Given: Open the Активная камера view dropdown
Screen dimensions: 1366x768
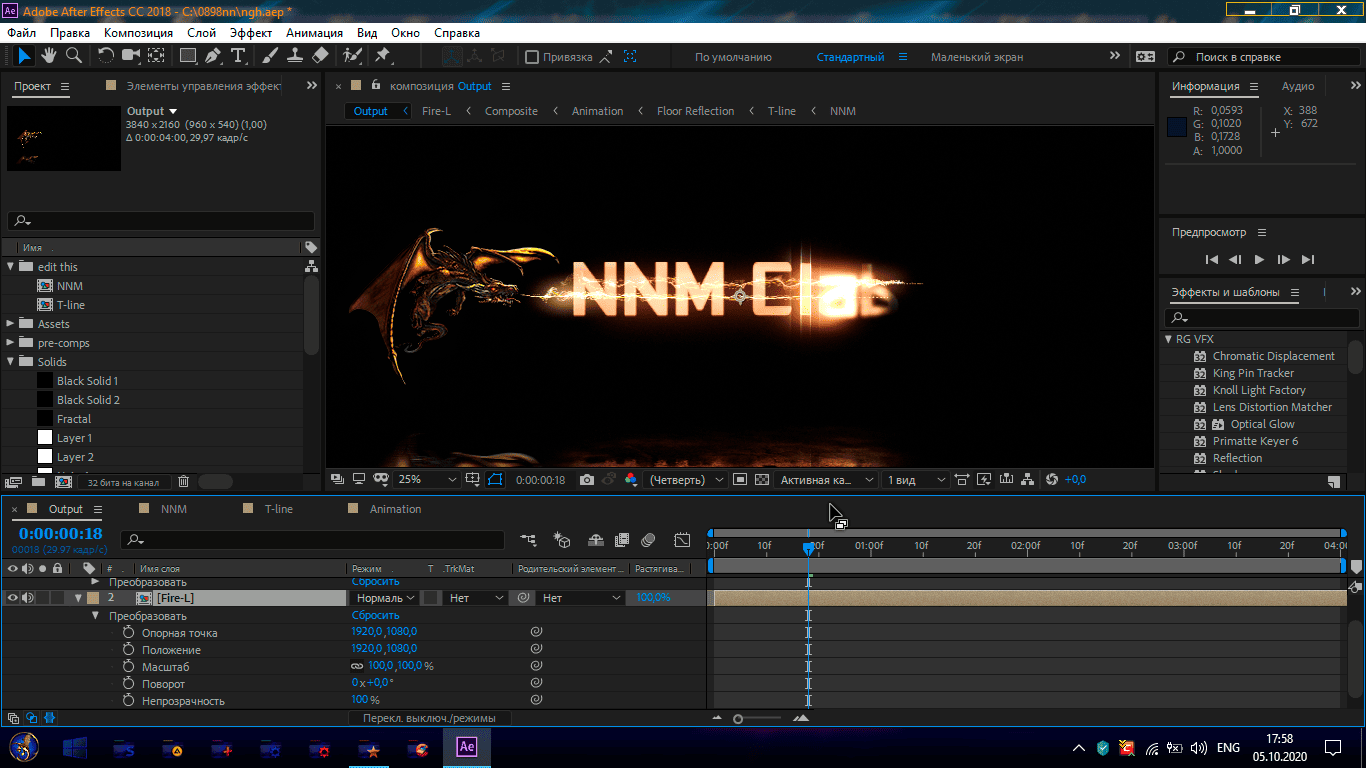Looking at the screenshot, I should [x=827, y=480].
